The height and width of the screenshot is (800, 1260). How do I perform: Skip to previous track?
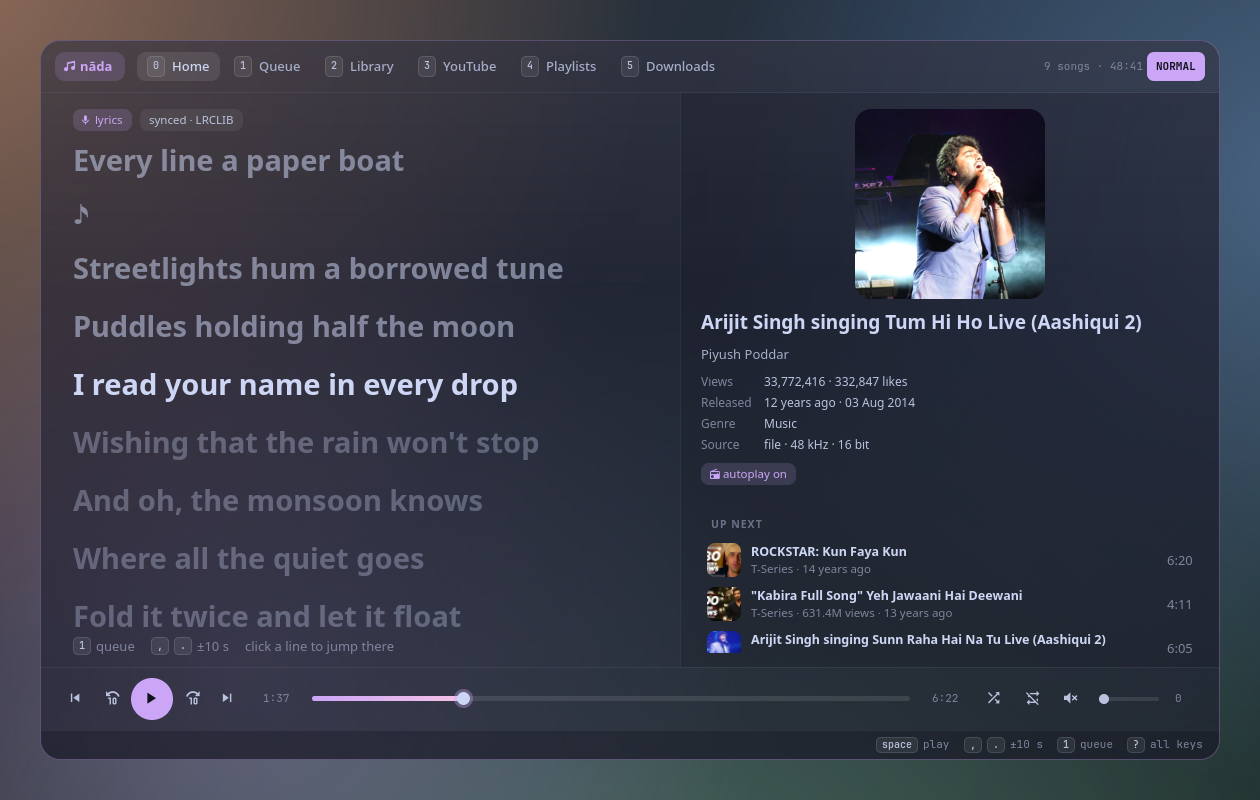pos(75,698)
